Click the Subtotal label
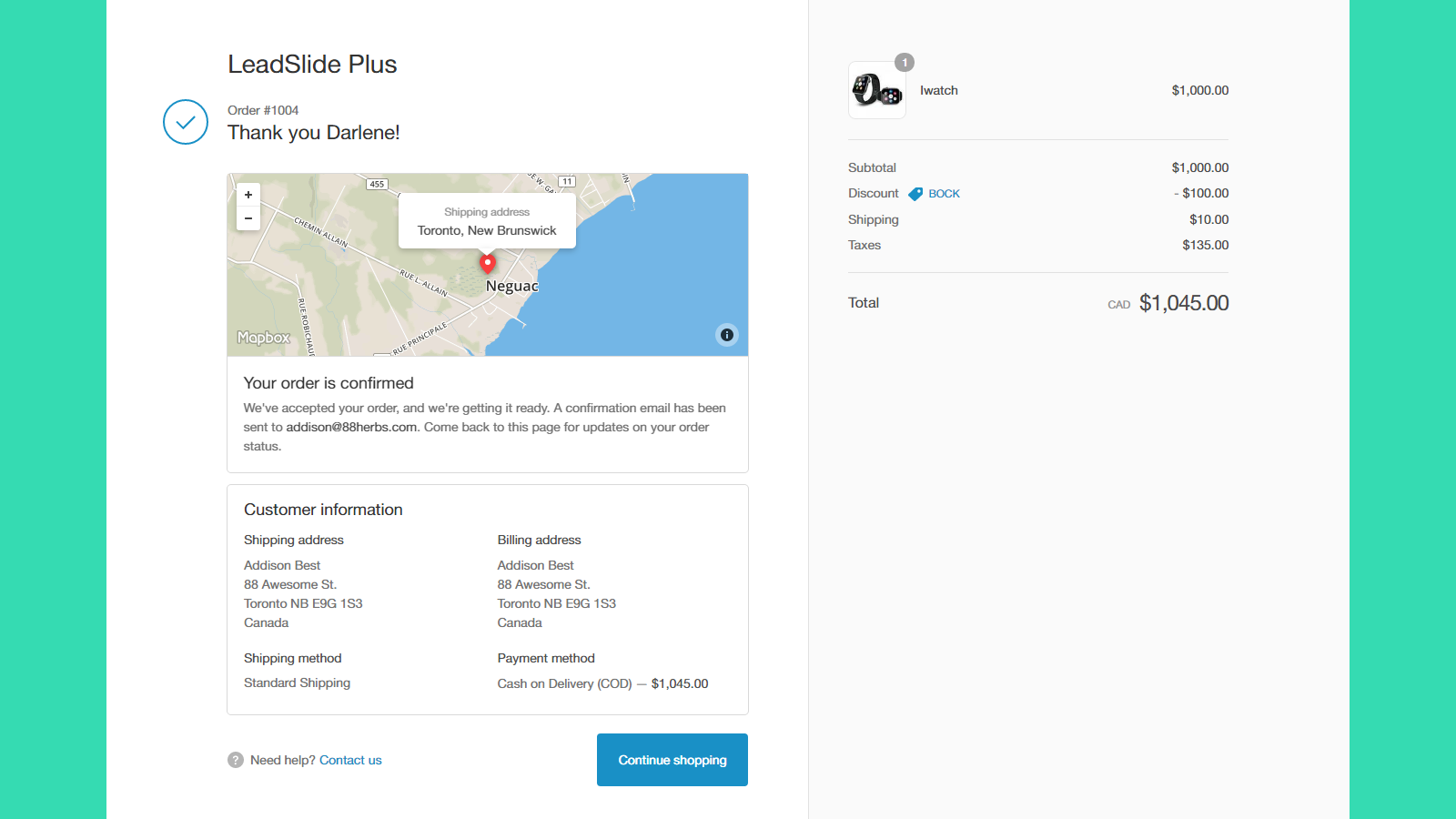 872,167
